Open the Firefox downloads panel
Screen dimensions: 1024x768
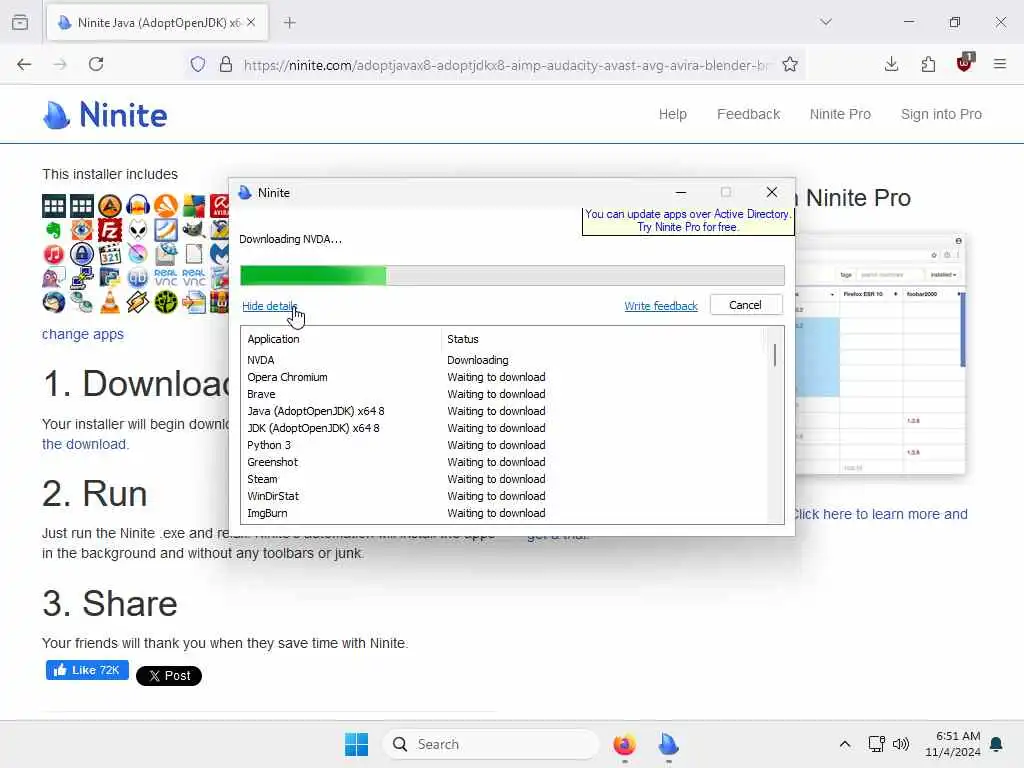(891, 64)
